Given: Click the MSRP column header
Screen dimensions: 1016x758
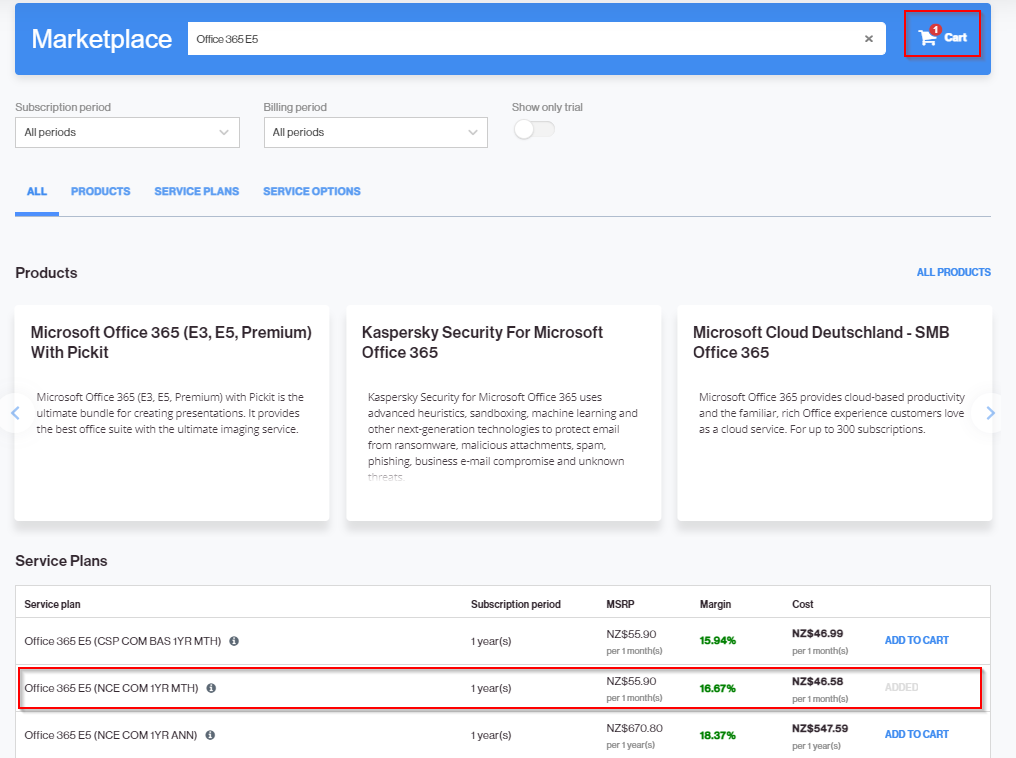Looking at the screenshot, I should 620,604.
